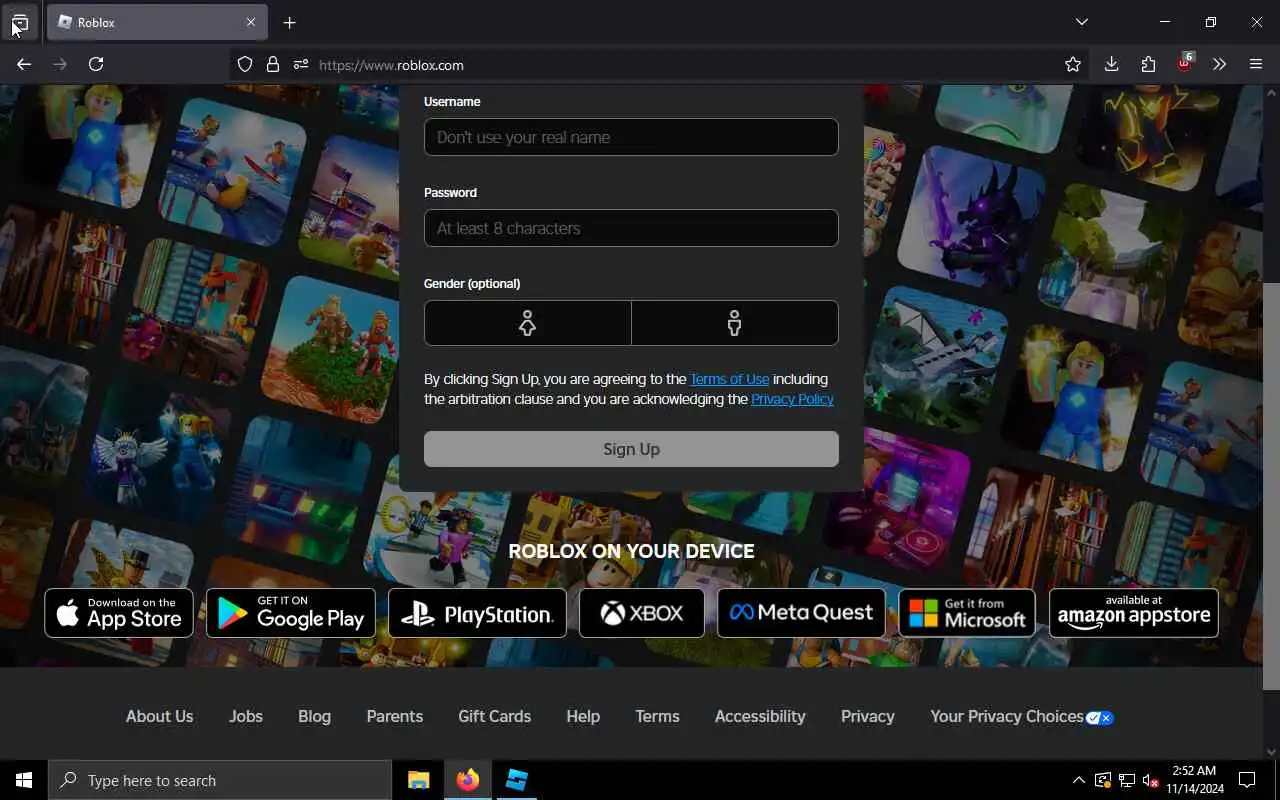This screenshot has height=800, width=1280.
Task: Select the Roblox browser tab
Action: pos(158,22)
